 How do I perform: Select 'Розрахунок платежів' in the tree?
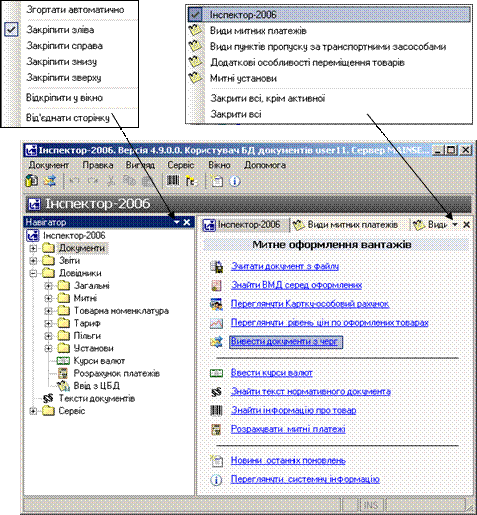point(117,373)
